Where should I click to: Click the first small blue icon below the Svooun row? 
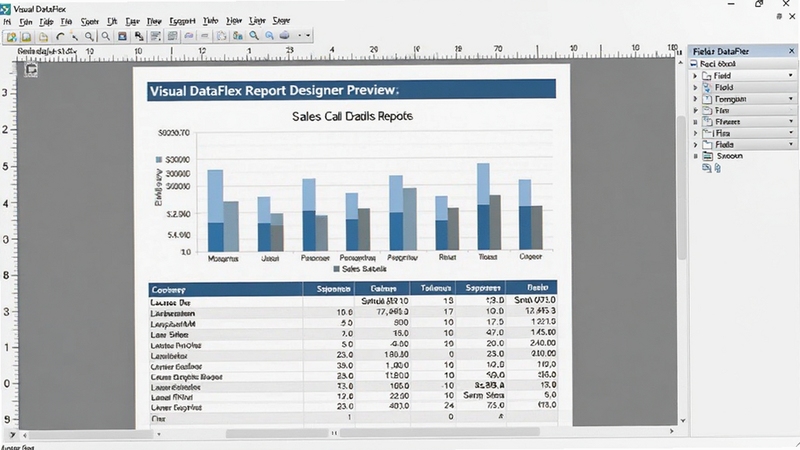[x=707, y=168]
